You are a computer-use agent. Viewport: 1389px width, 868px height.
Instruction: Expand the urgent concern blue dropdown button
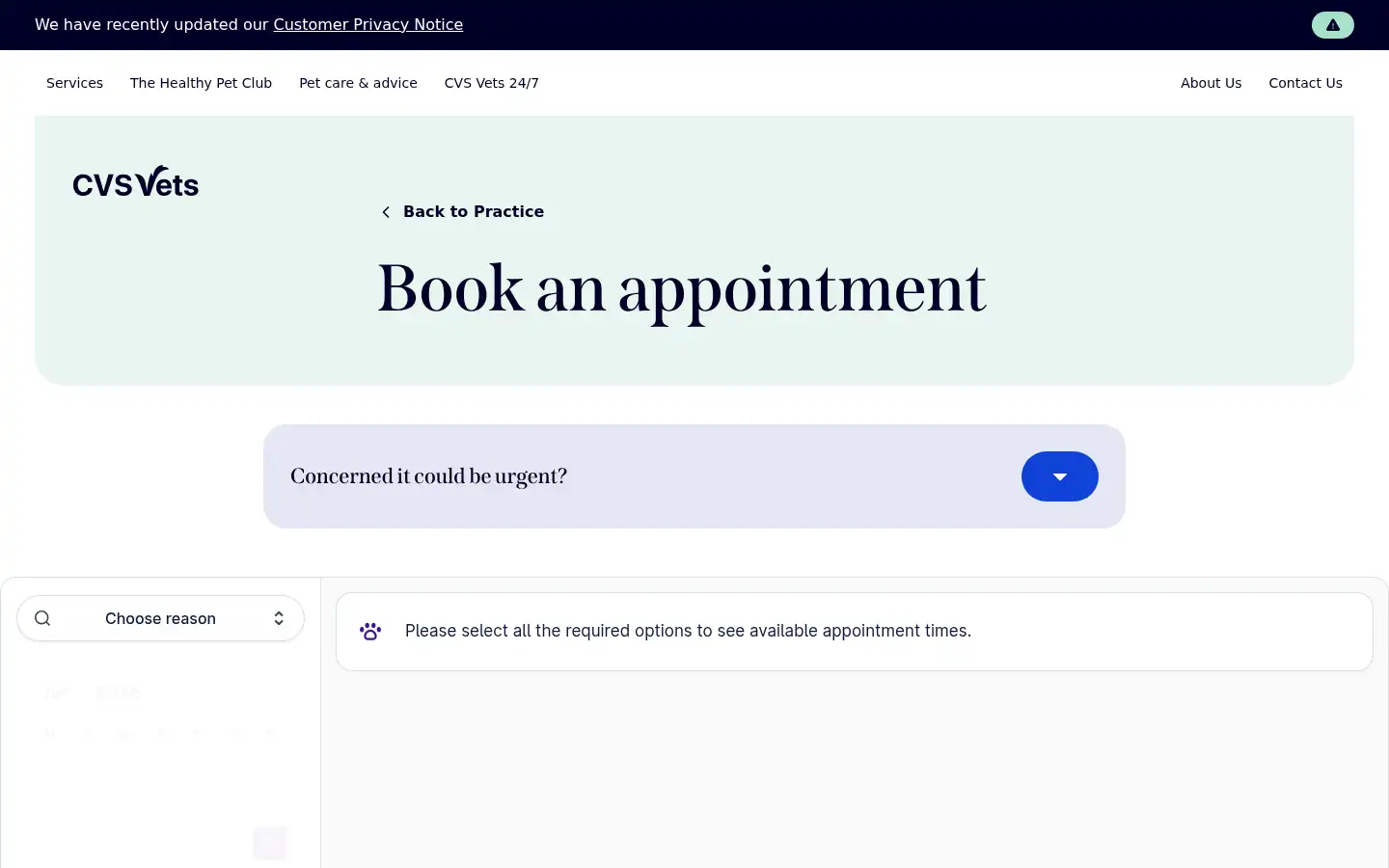1059,476
